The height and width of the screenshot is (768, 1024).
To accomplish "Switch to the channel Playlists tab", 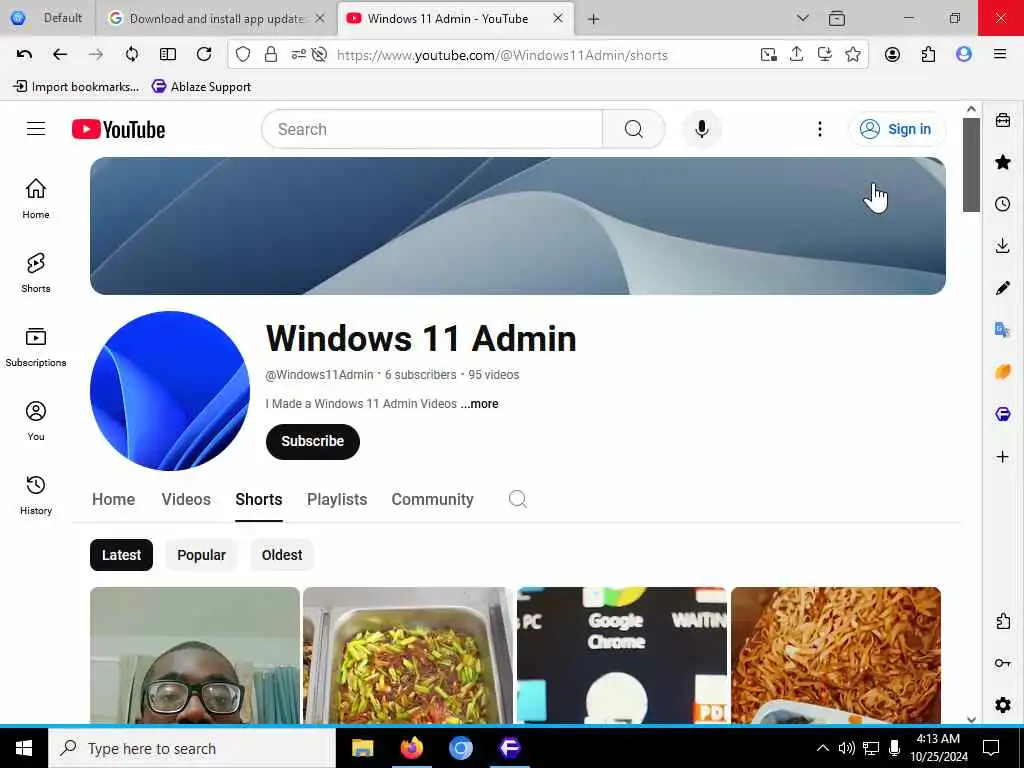I will click(337, 499).
